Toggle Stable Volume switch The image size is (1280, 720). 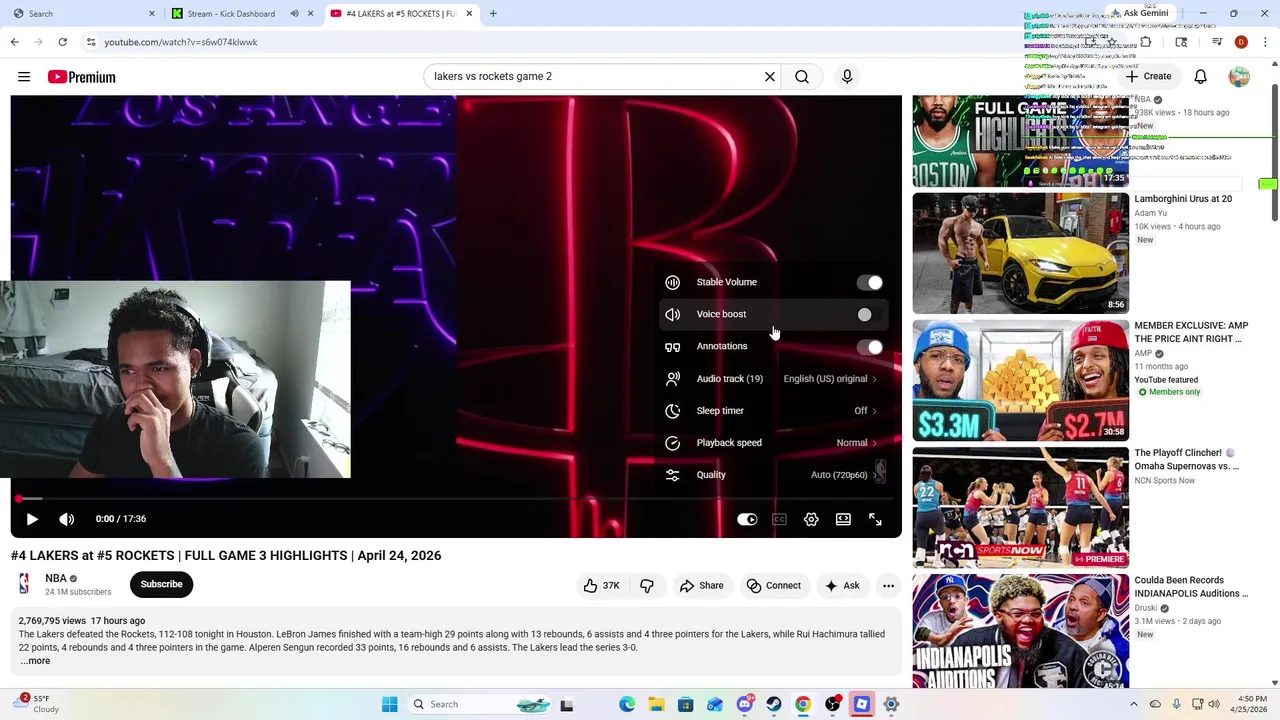[870, 283]
